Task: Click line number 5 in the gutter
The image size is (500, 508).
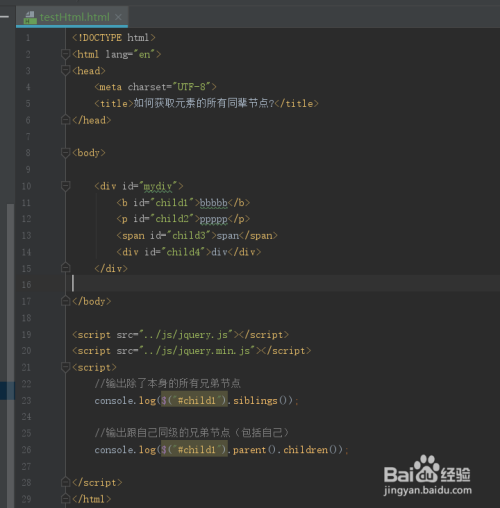Action: 28,103
